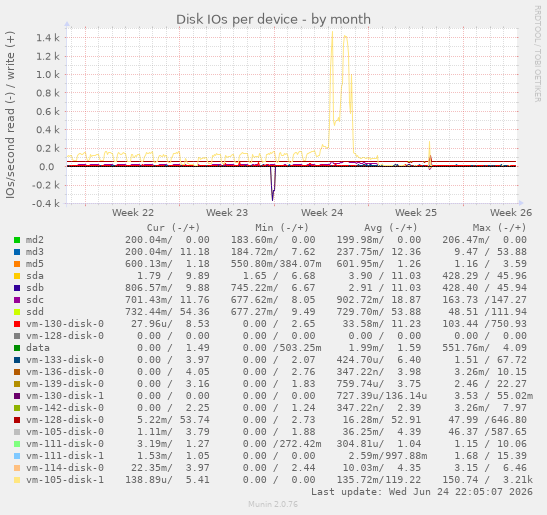Image resolution: width=547 pixels, height=515 pixels.
Task: Click the 'Week 24' x-axis label
Action: (x=322, y=212)
